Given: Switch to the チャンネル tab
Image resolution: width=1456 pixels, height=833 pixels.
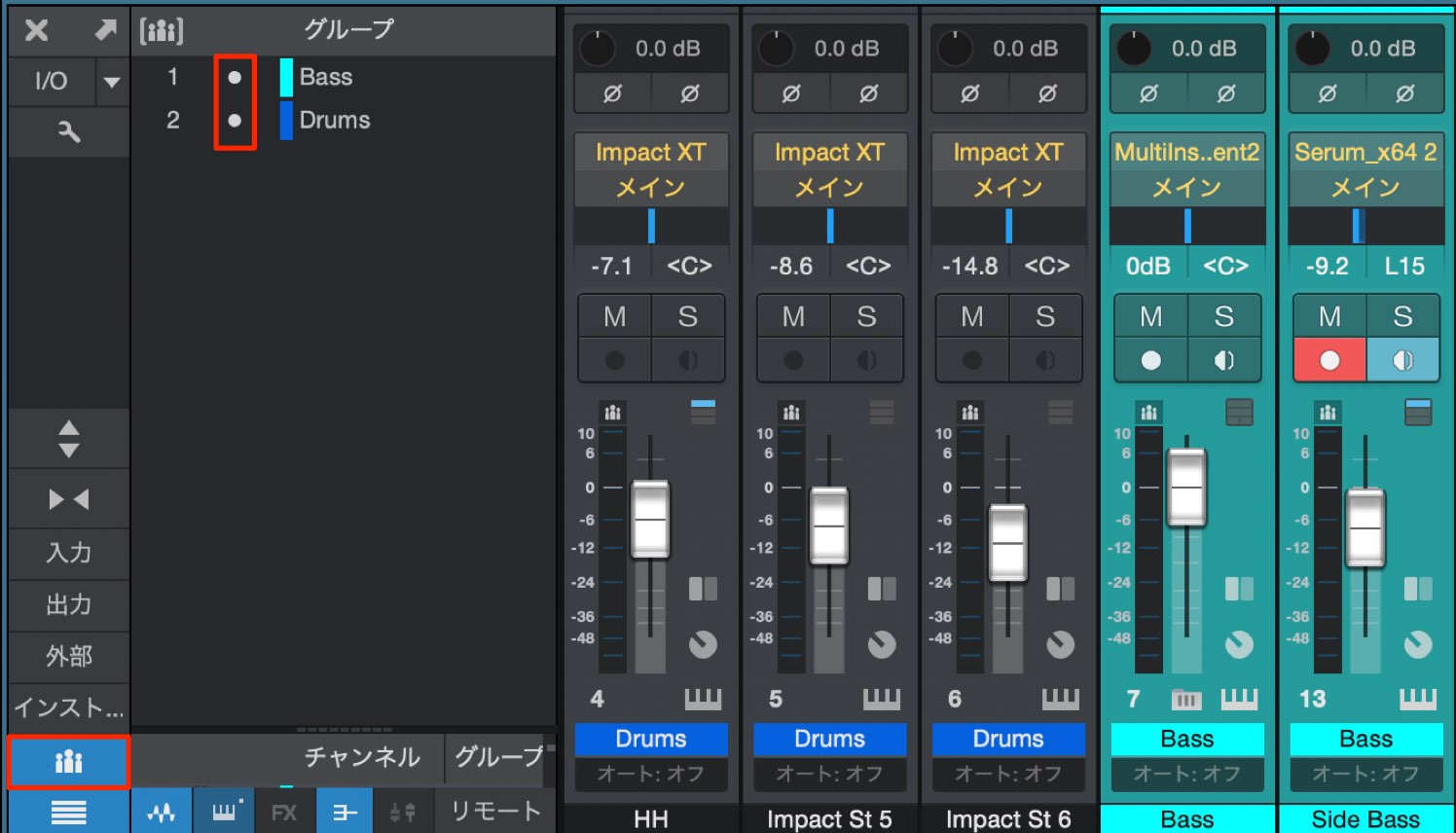Looking at the screenshot, I should click(362, 757).
